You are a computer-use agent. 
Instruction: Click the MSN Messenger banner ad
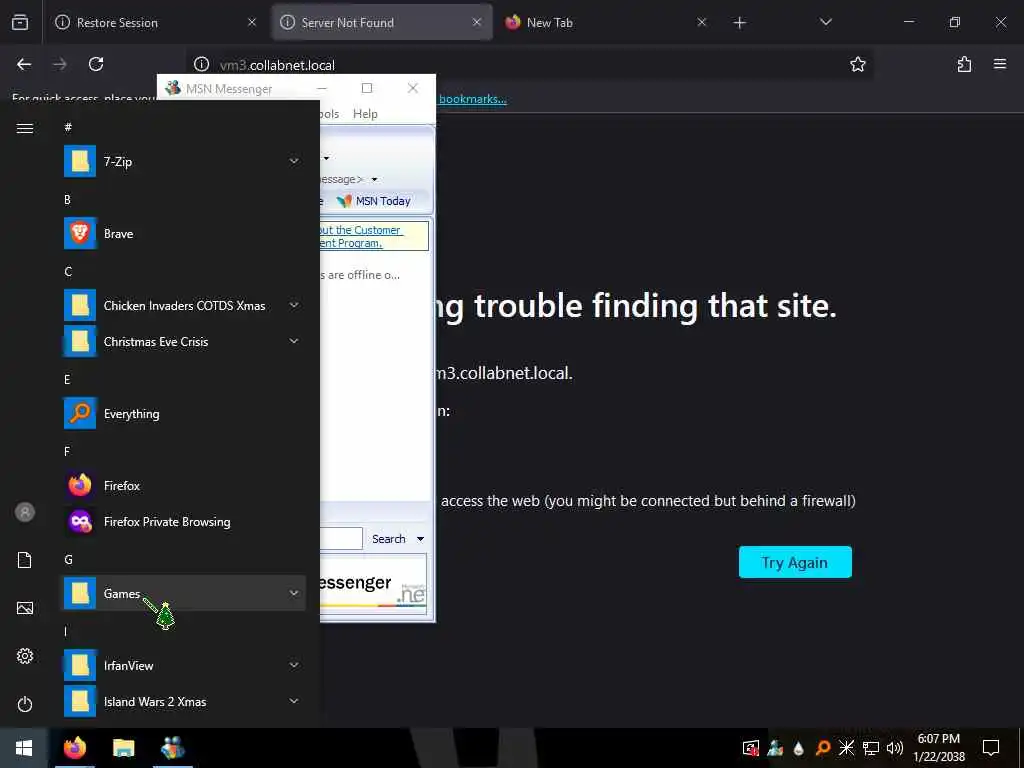pos(373,582)
